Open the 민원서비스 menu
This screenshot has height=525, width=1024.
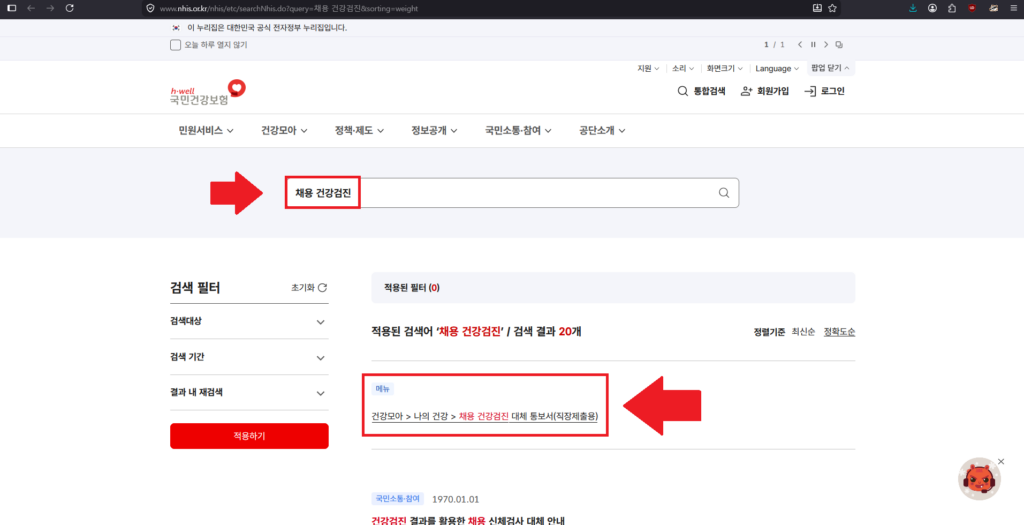[x=206, y=131]
